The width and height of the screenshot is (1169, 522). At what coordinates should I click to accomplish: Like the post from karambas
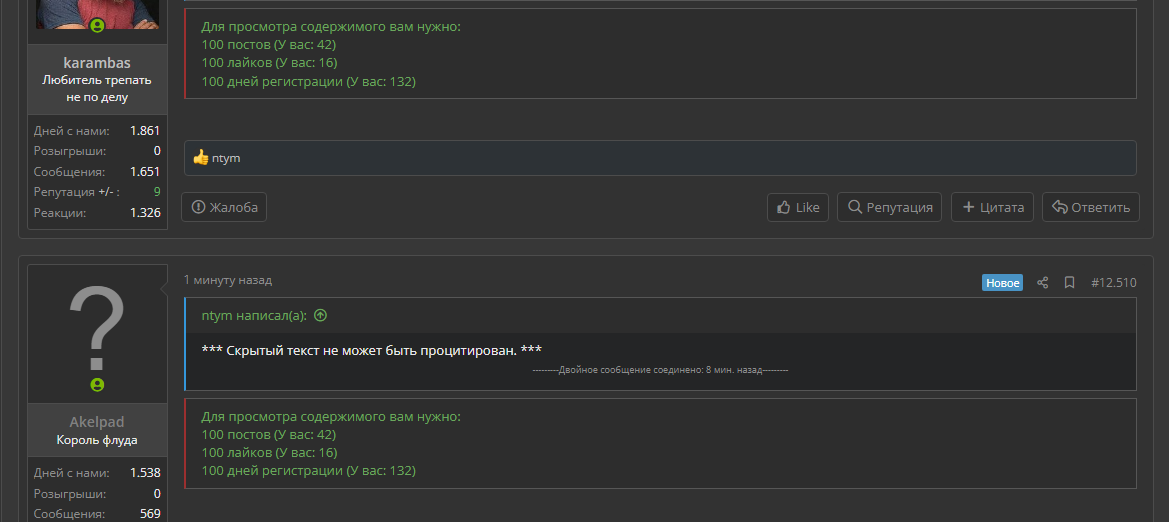(798, 207)
